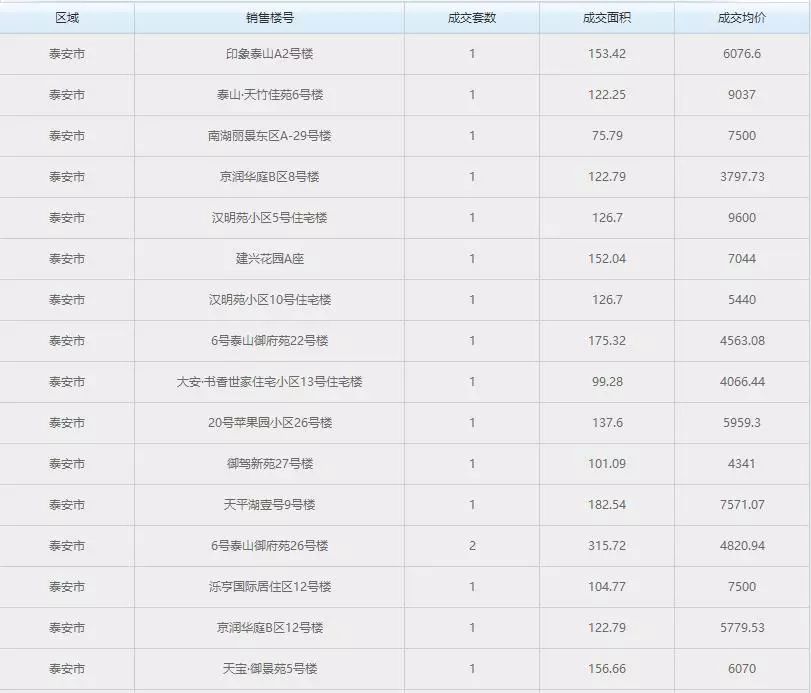Click 泰安市 in the 天宝·御景苑5号楼 row
Screen dimensions: 811x693
[x=67, y=669]
